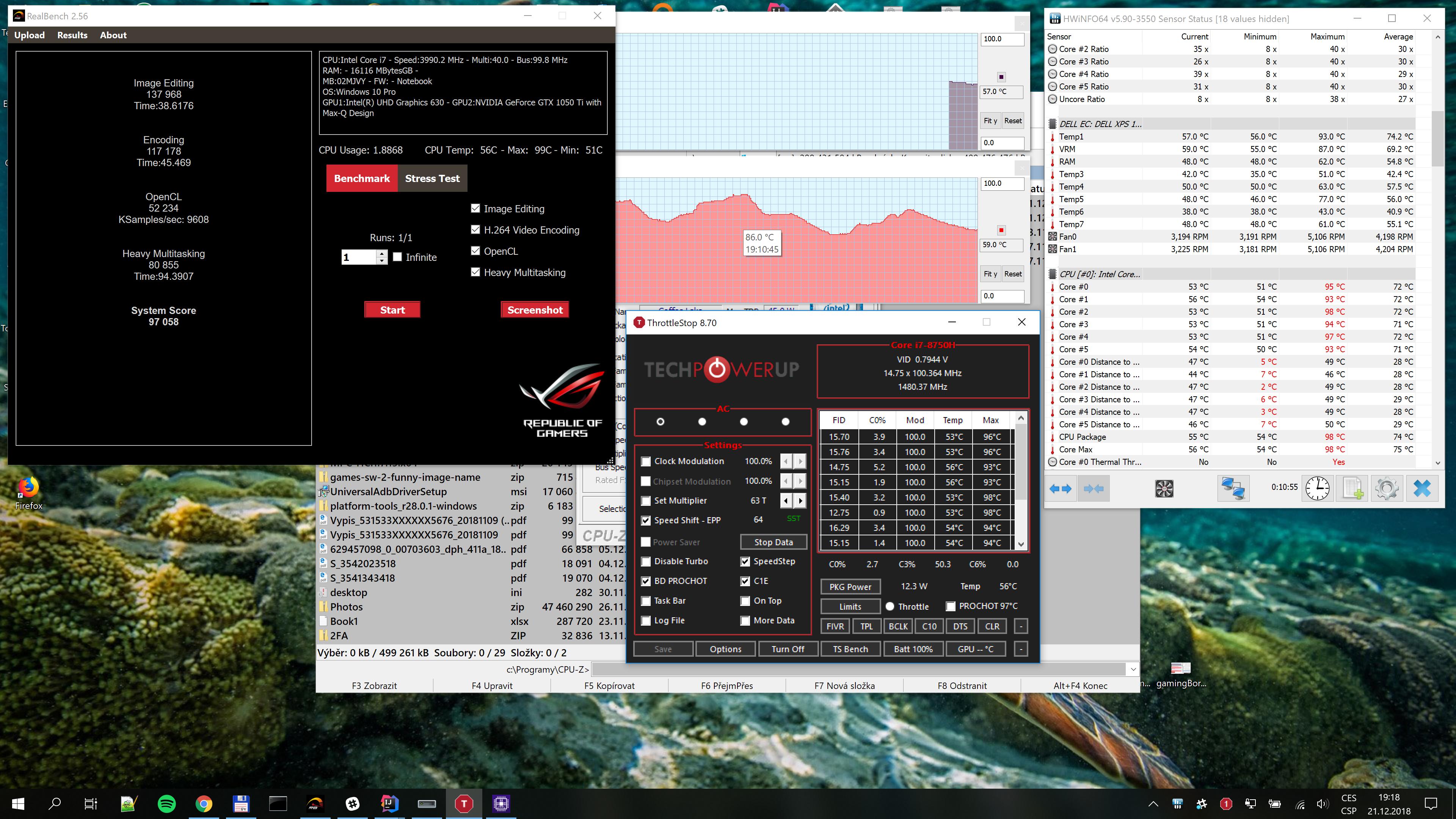
Task: Open RealBench Results menu
Action: click(x=72, y=35)
